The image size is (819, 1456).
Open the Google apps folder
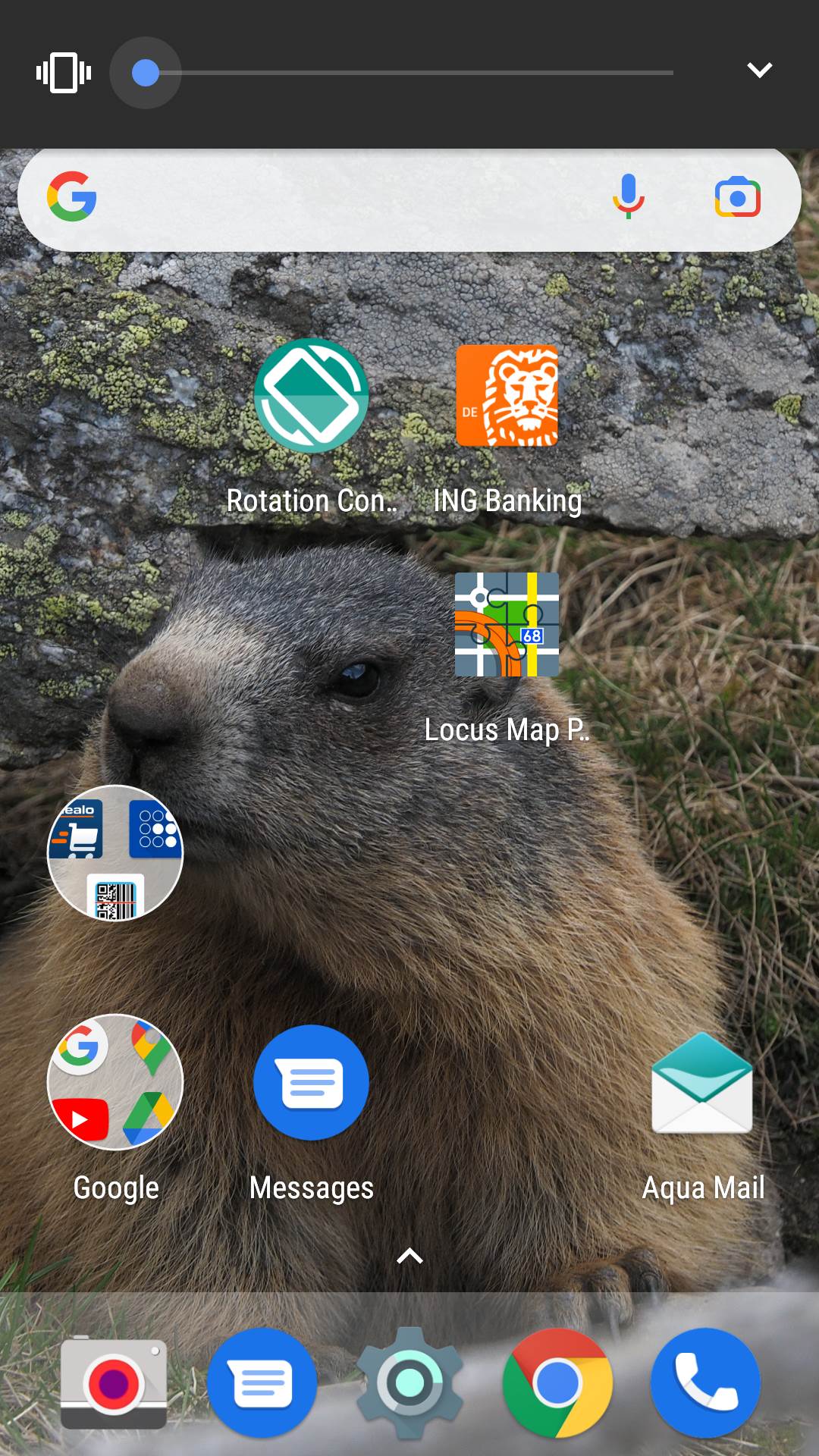[115, 1082]
